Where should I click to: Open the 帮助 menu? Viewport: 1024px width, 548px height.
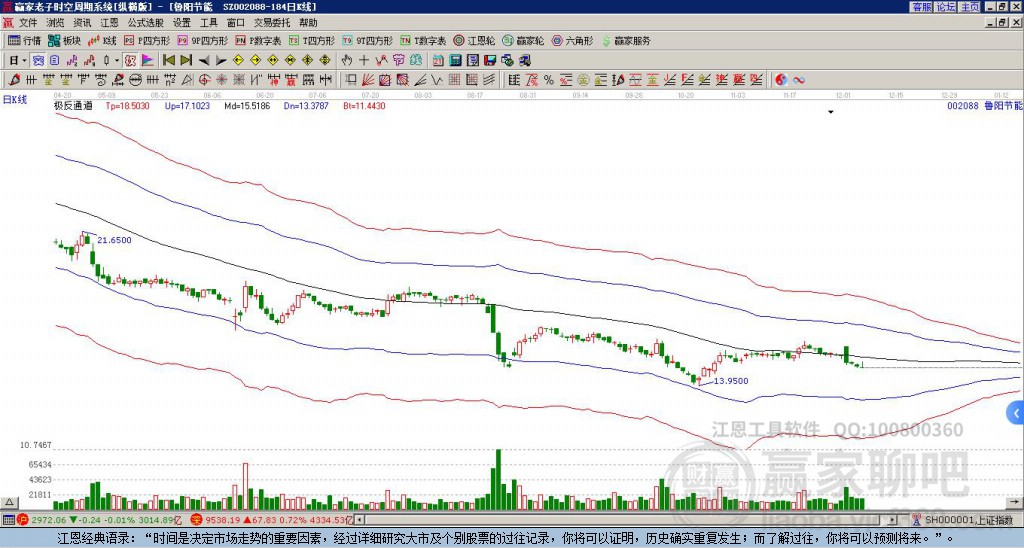pos(308,23)
